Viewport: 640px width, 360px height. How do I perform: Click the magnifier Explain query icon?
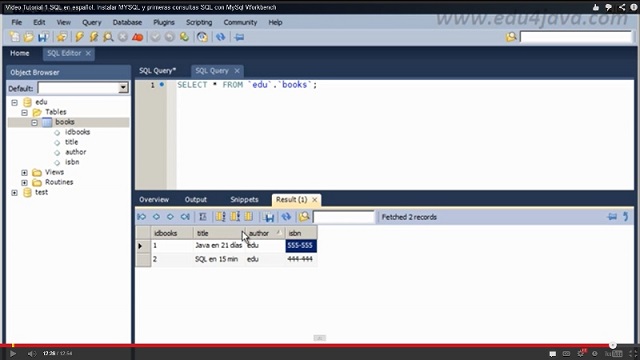[x=108, y=37]
